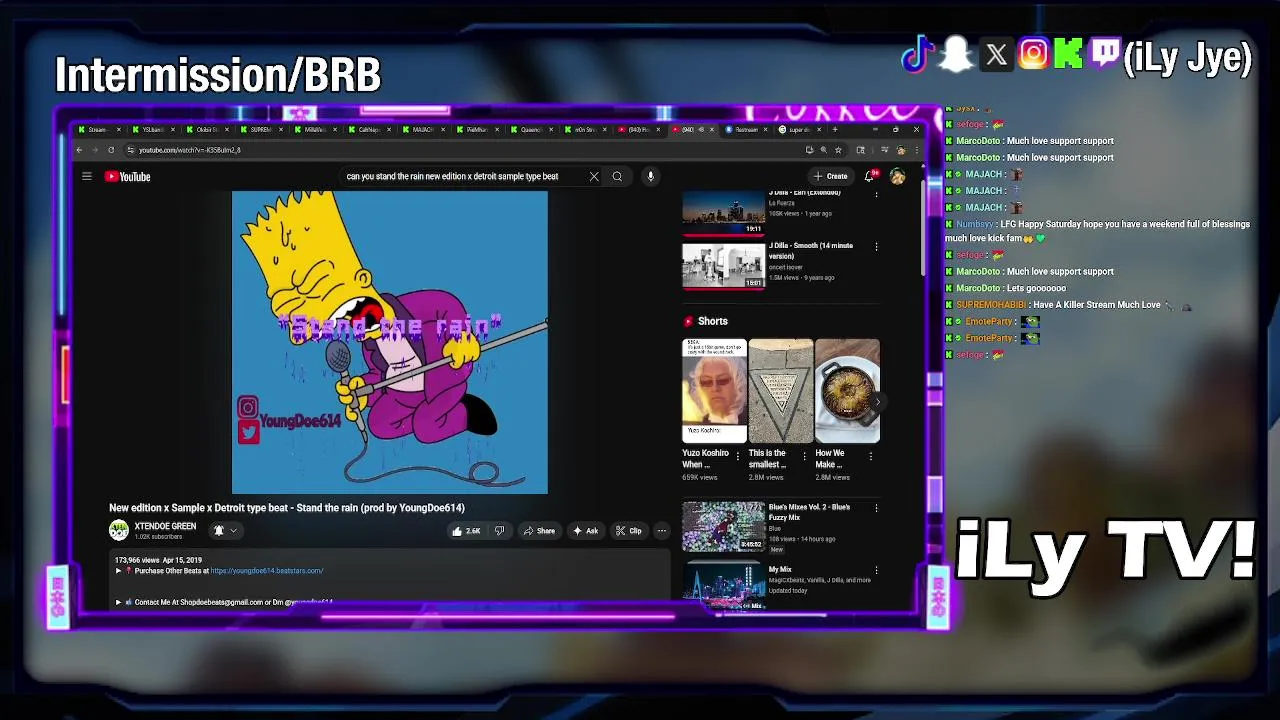Switch to the Restream browser tab
Viewport: 1280px width, 720px height.
746,129
